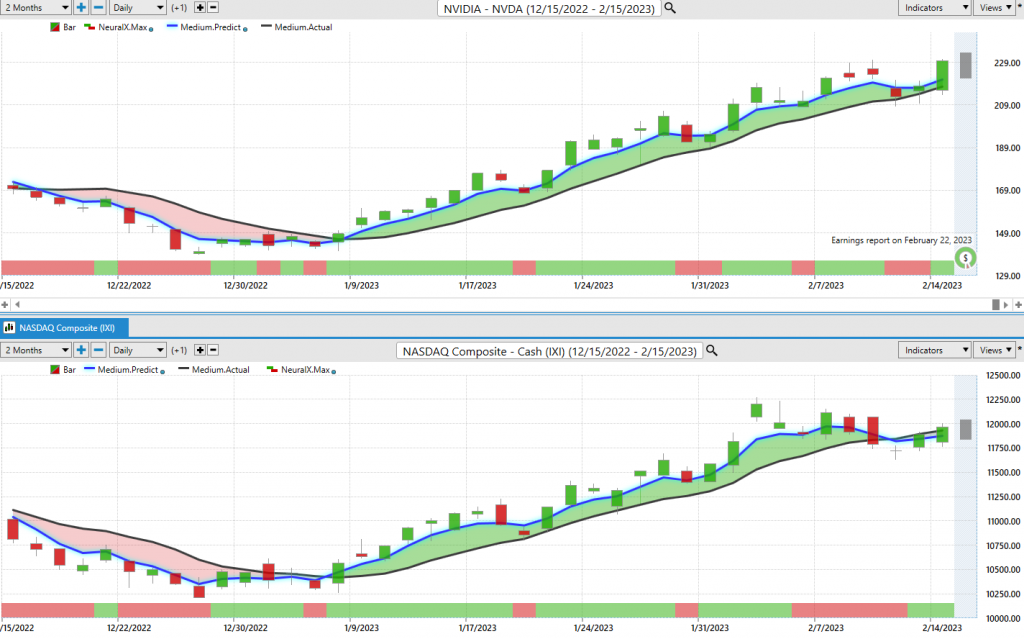This screenshot has height=639, width=1024.
Task: Select the NASDAQ Composite (IXI) tab
Action: point(64,328)
